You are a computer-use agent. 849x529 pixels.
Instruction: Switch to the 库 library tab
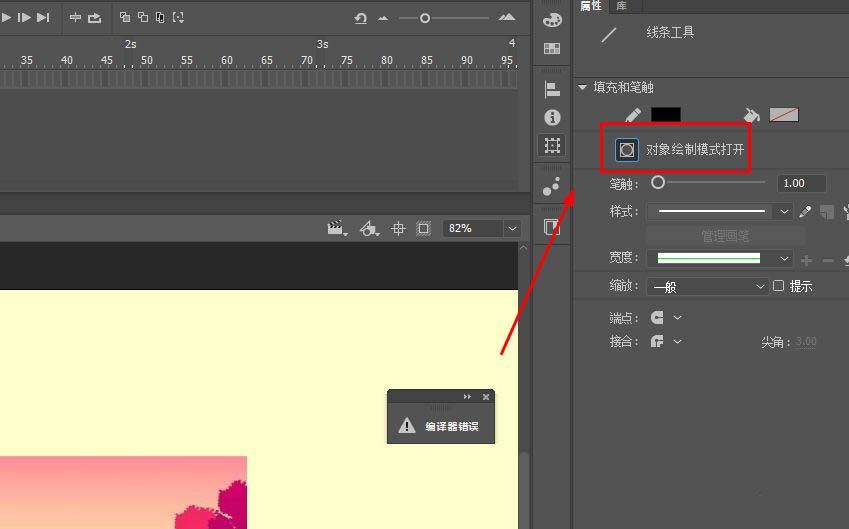pos(621,6)
